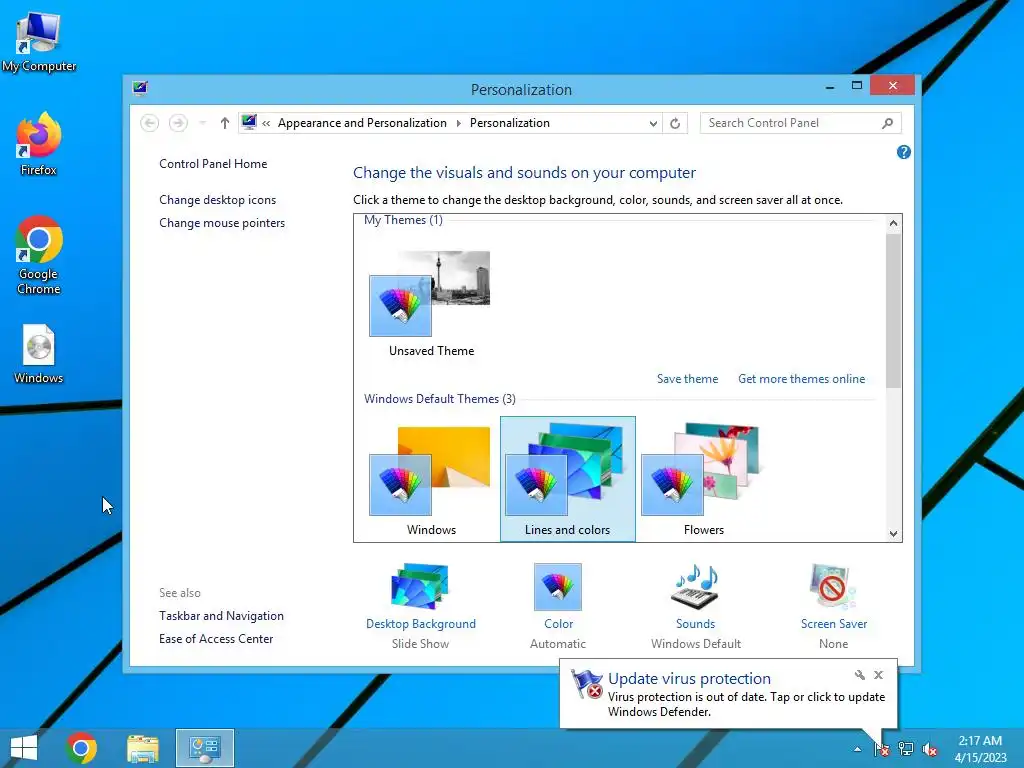Click the search magnifier icon
Viewport: 1024px width, 768px height.
888,123
